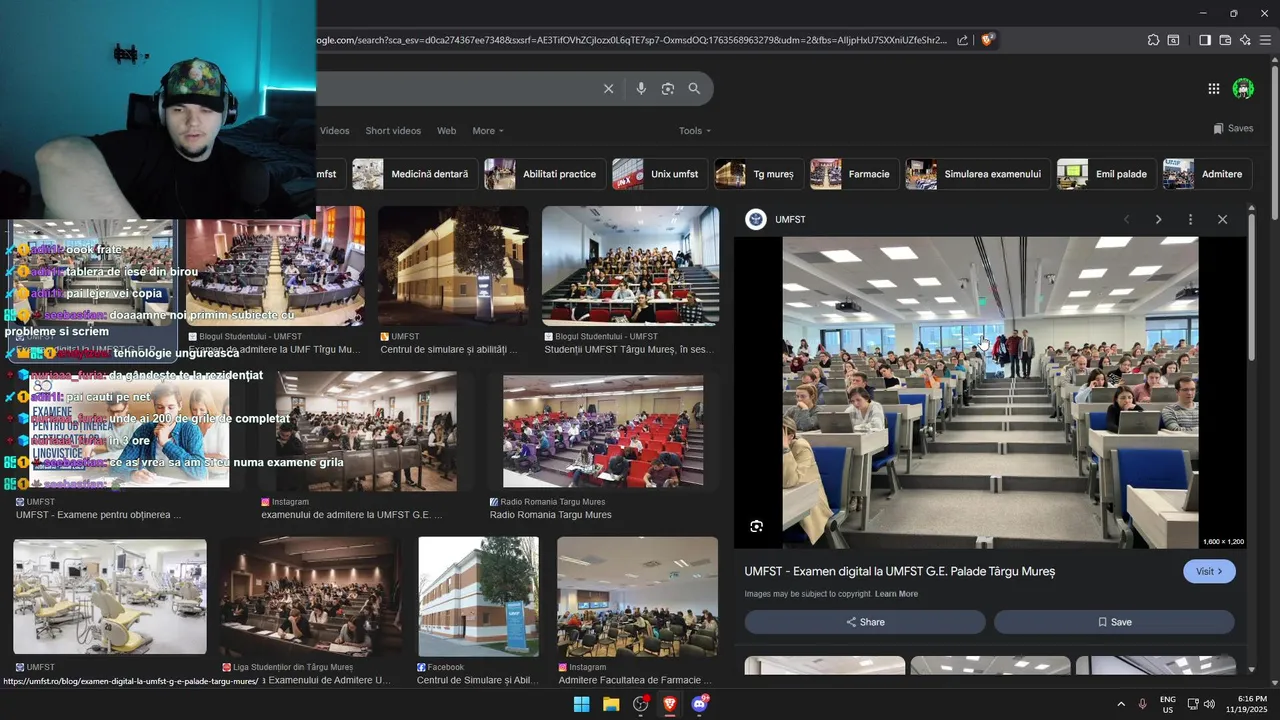The width and height of the screenshot is (1280, 720).
Task: Close the UMFST image preview panel
Action: tap(1222, 219)
